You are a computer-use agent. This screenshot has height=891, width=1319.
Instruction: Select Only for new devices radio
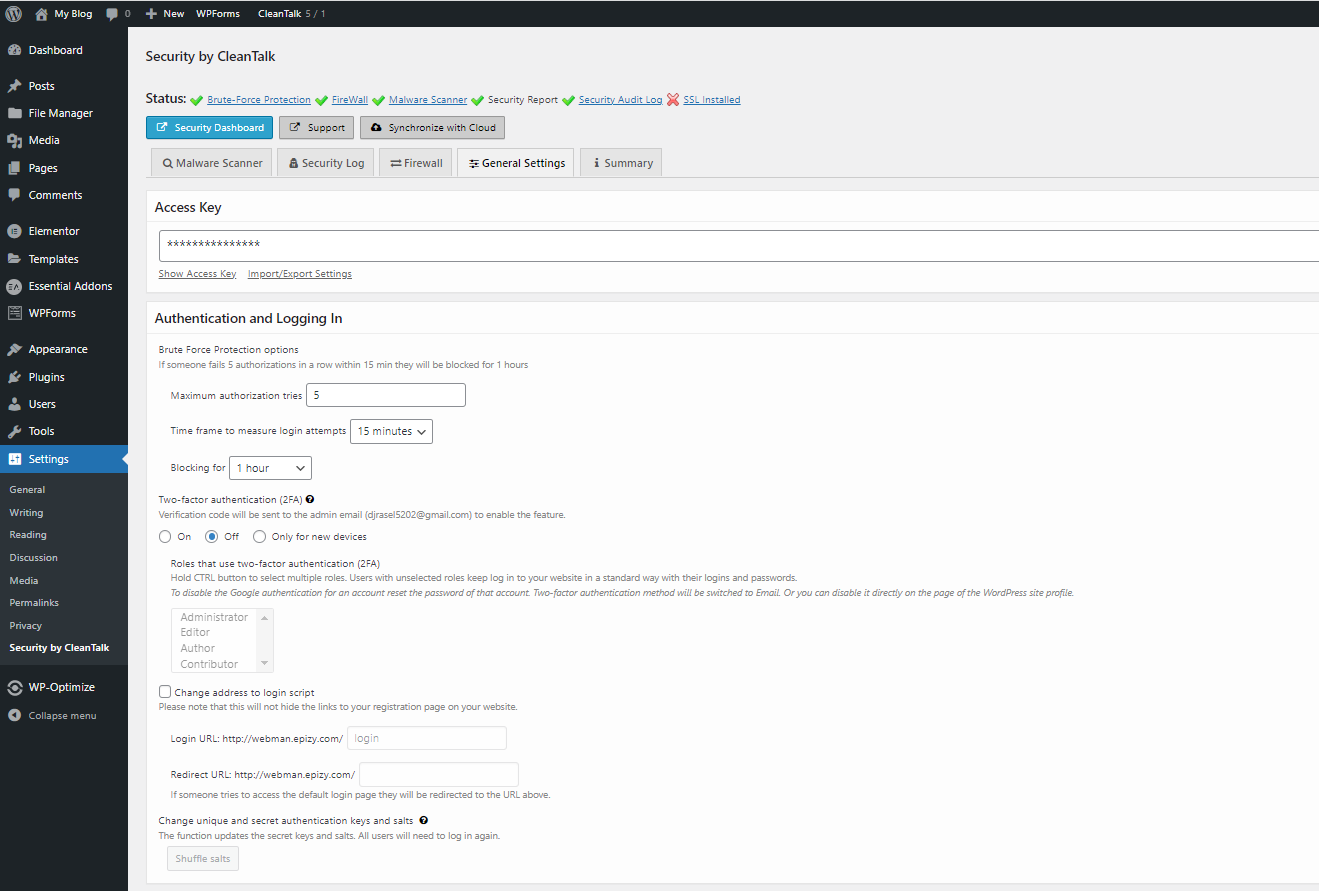[x=260, y=537]
